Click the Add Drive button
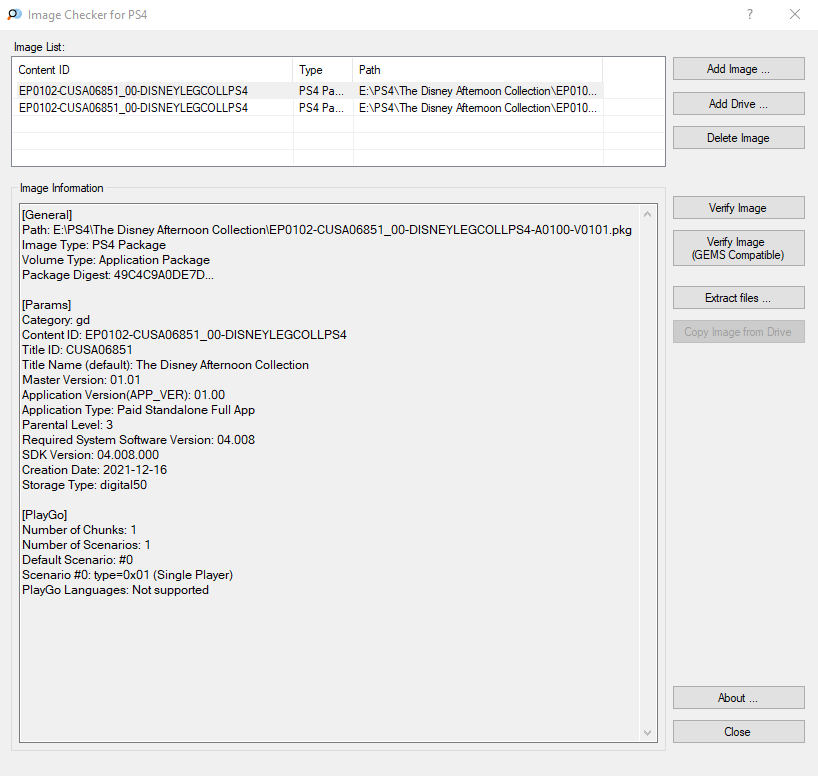 pos(738,104)
